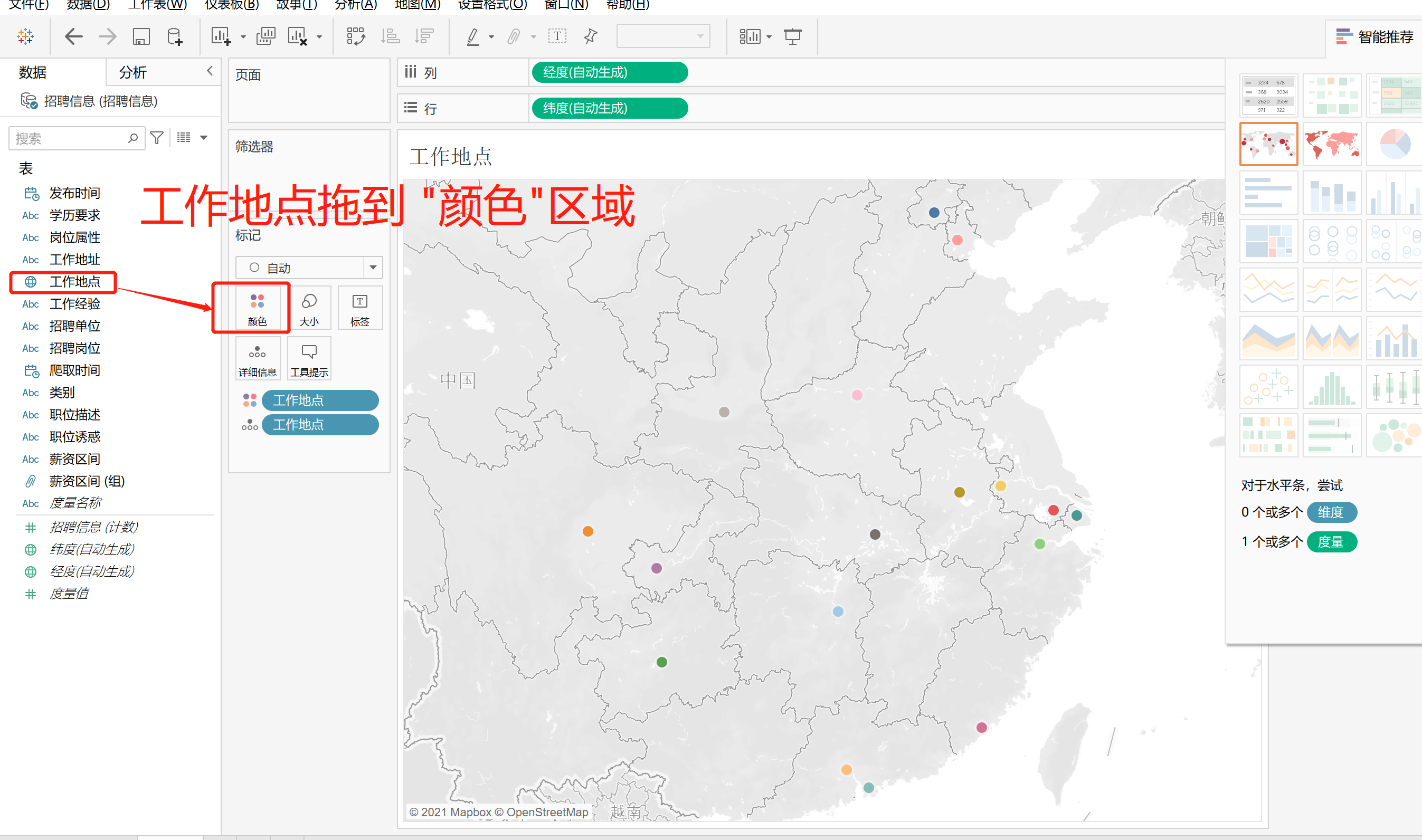This screenshot has width=1422, height=840.
Task: Click the swap rows and columns icon
Action: [x=356, y=37]
